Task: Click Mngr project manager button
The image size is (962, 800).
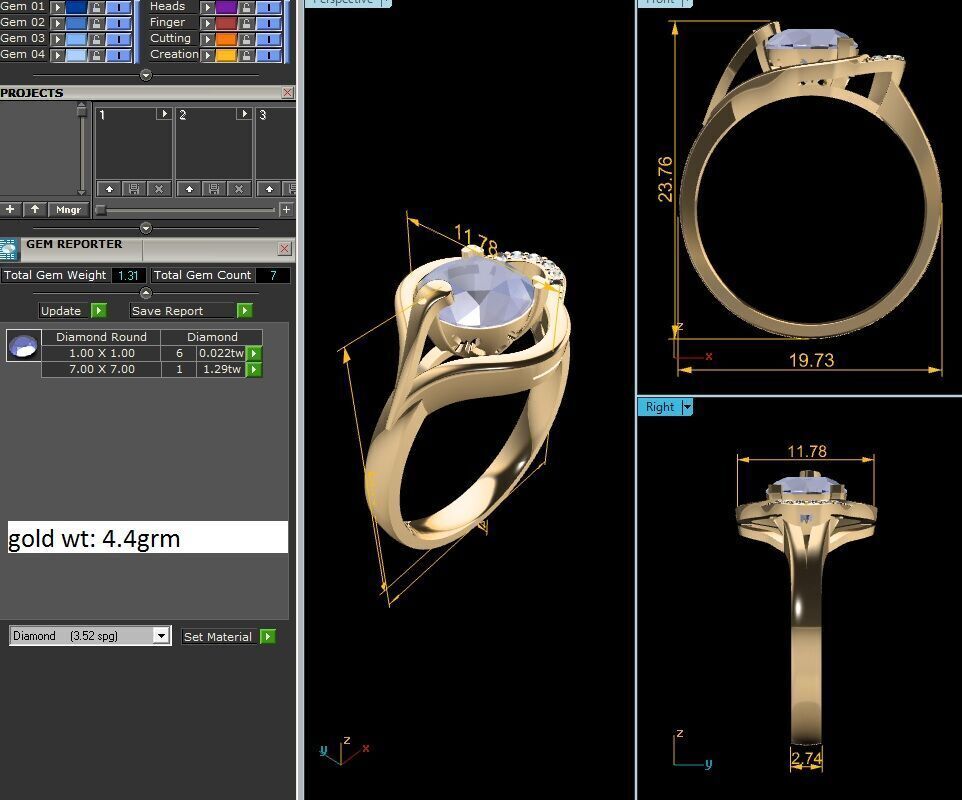Action: coord(68,209)
